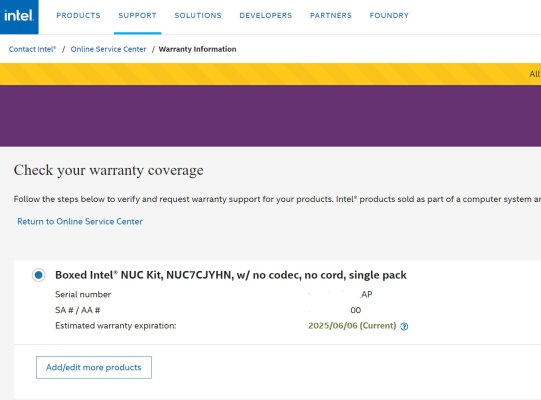Open the Support menu
The image size is (541, 400).
[137, 16]
